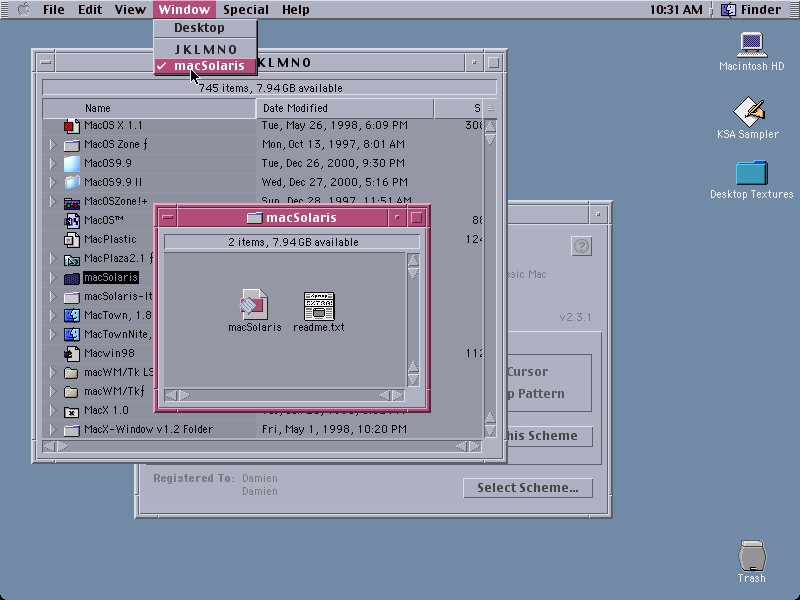Expand the macWM/Tkƒ disclosure triangle
The image size is (800, 600).
tap(53, 392)
